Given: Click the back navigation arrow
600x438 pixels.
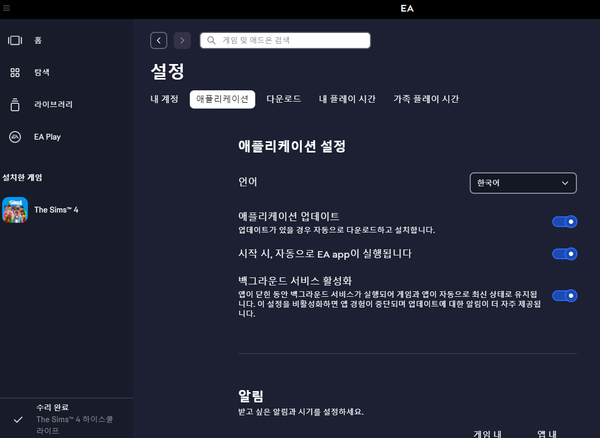Looking at the screenshot, I should [159, 40].
